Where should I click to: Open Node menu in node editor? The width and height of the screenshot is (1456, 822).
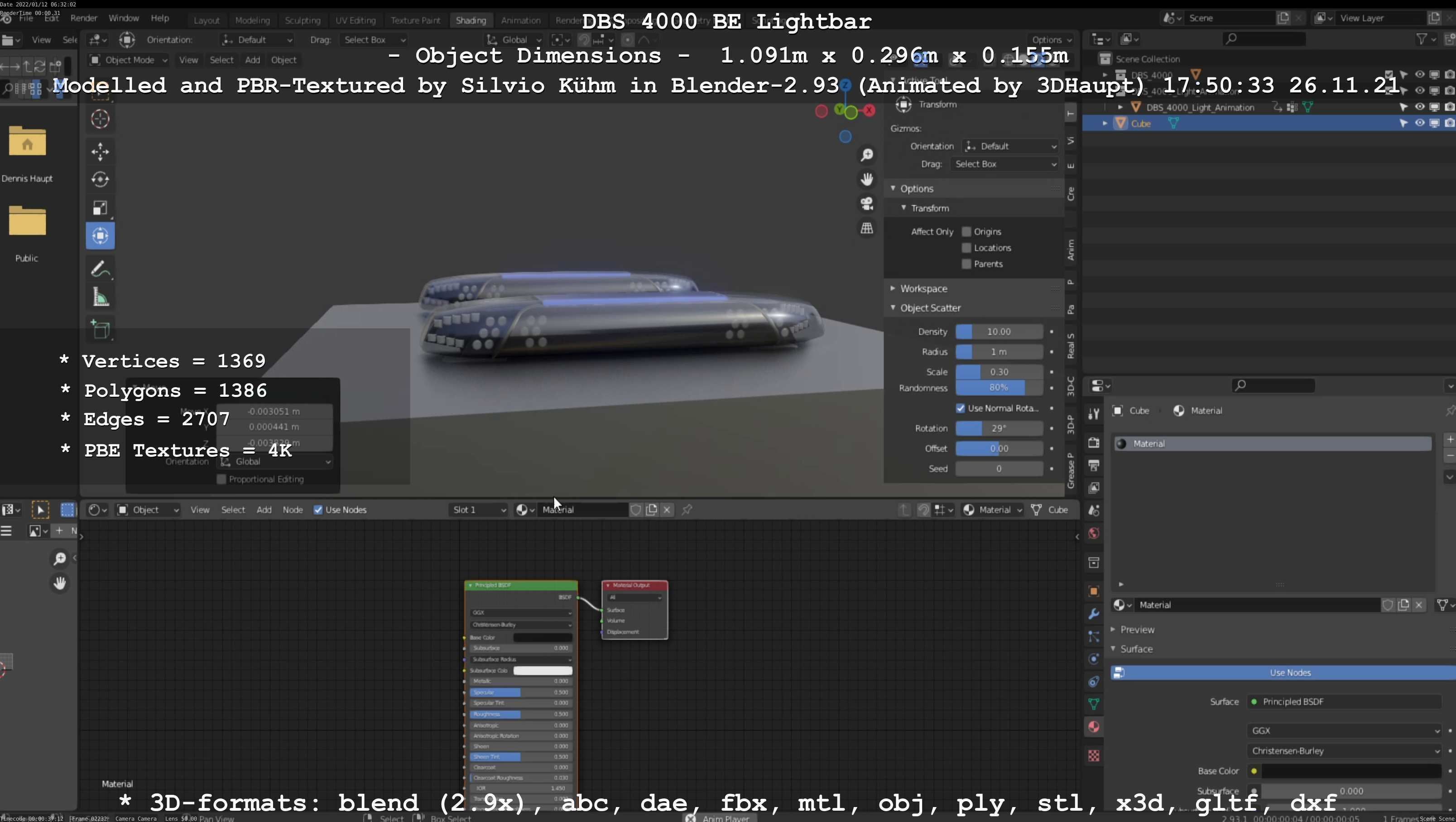tap(293, 510)
